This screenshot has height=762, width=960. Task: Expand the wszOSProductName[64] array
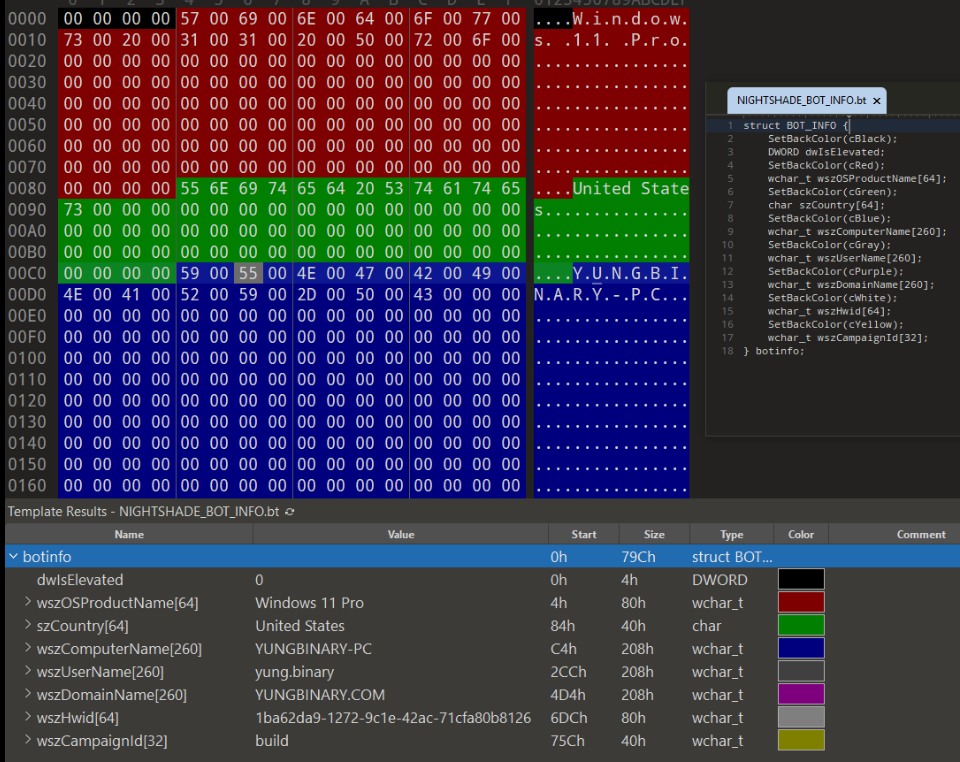[x=28, y=602]
